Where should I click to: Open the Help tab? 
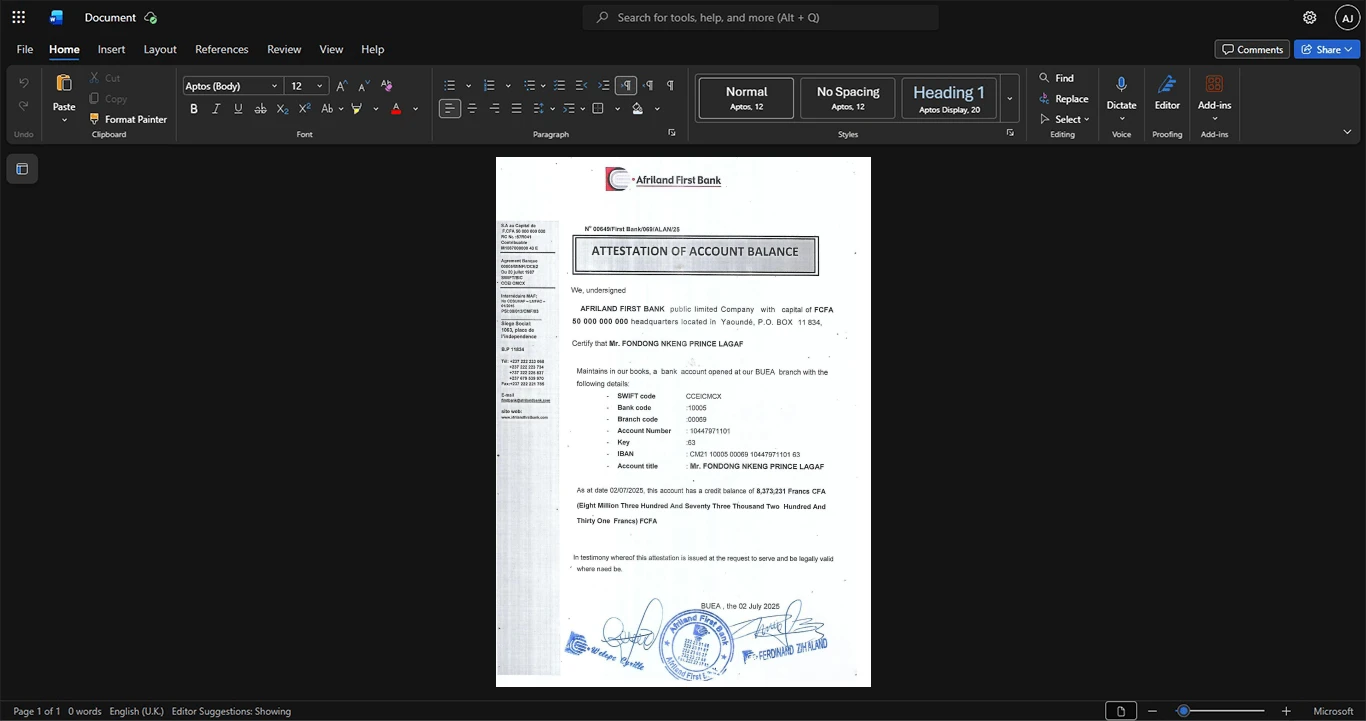372,49
